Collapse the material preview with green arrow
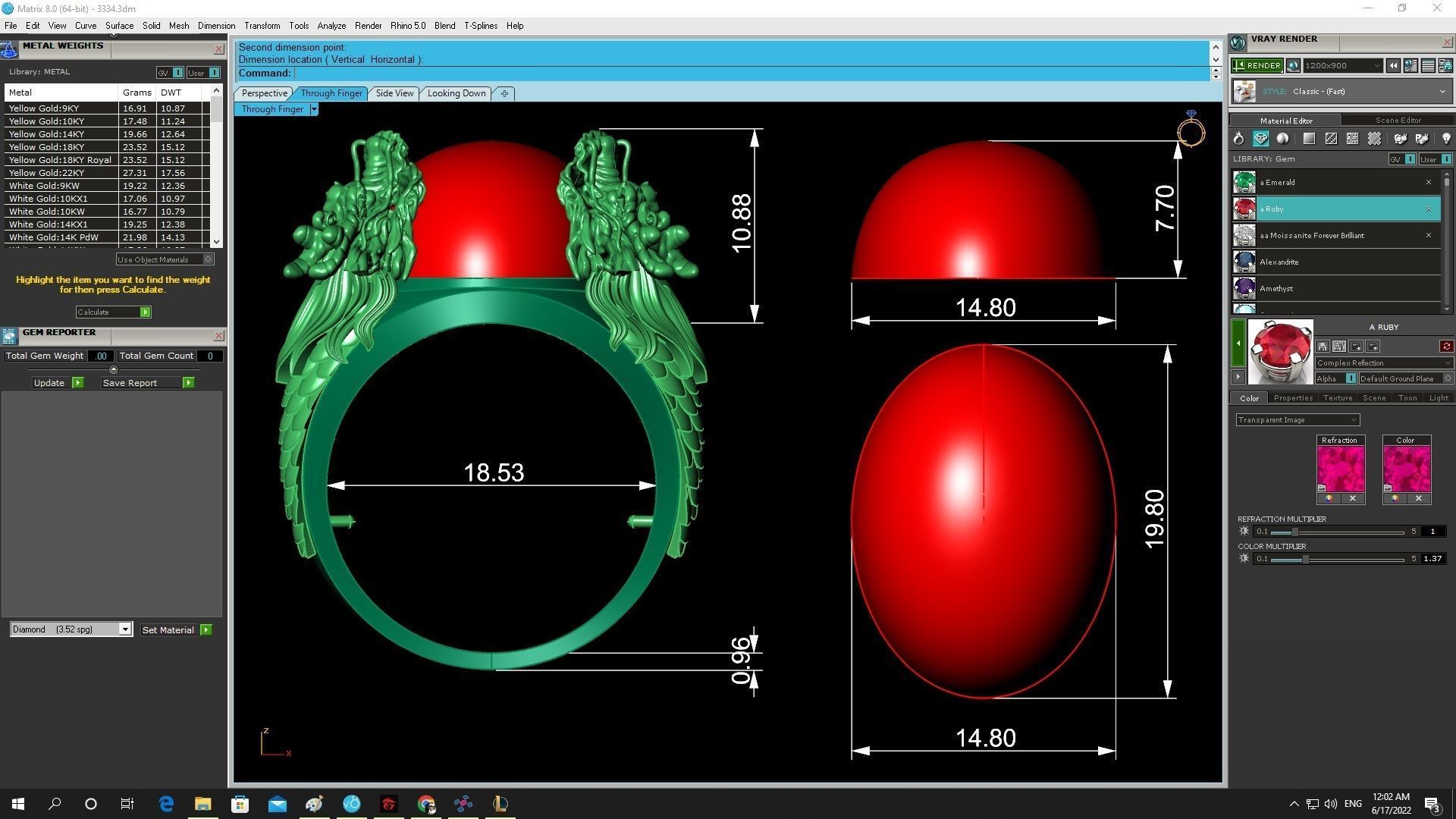1456x819 pixels. pos(1238,344)
